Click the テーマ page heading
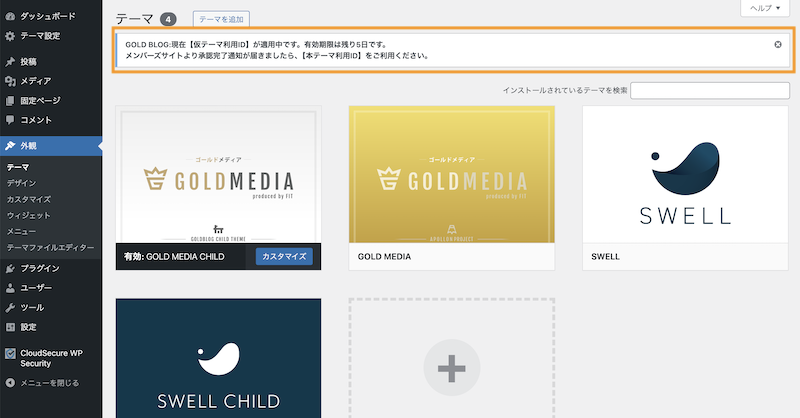The image size is (800, 418). click(x=135, y=19)
